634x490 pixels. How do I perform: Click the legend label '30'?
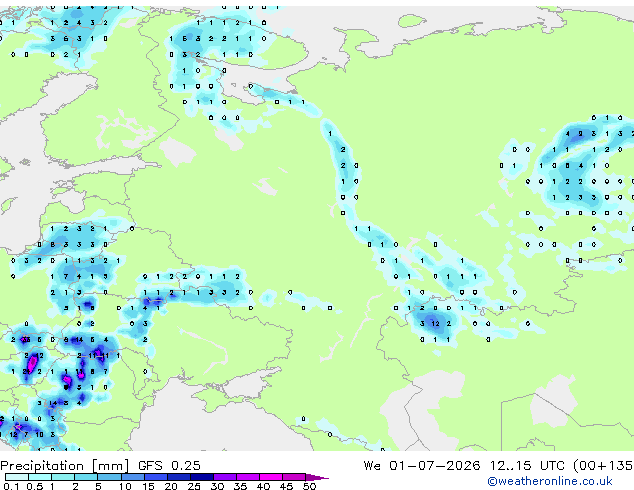(218, 486)
